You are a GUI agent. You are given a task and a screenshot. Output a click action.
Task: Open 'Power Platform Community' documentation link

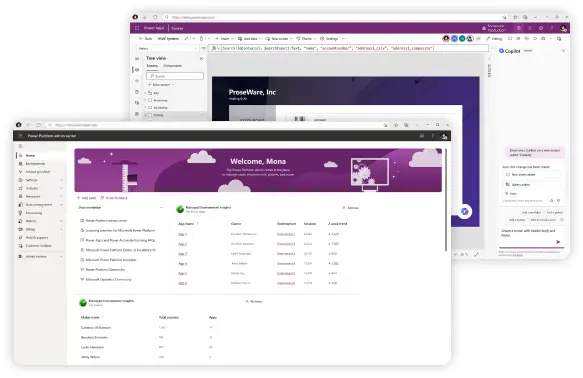point(105,270)
